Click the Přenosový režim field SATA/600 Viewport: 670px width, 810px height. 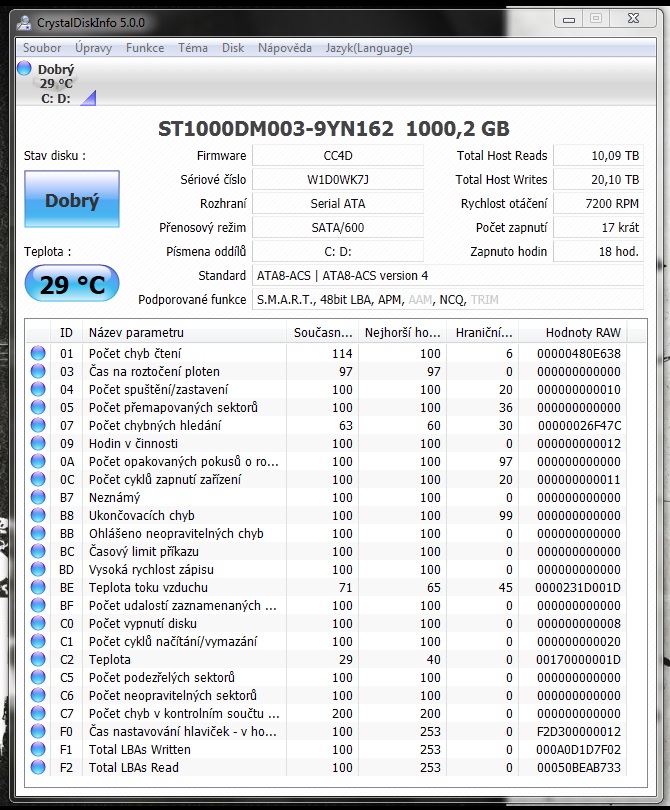click(x=338, y=227)
